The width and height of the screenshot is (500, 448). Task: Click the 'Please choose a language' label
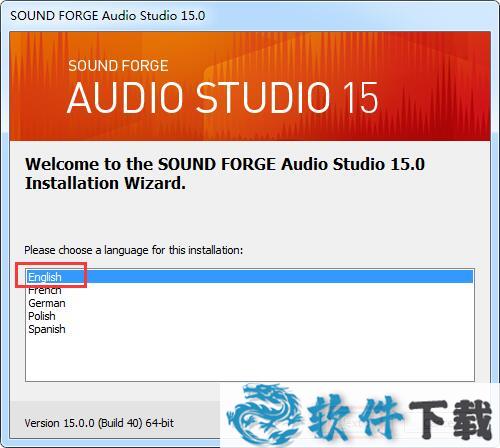134,250
